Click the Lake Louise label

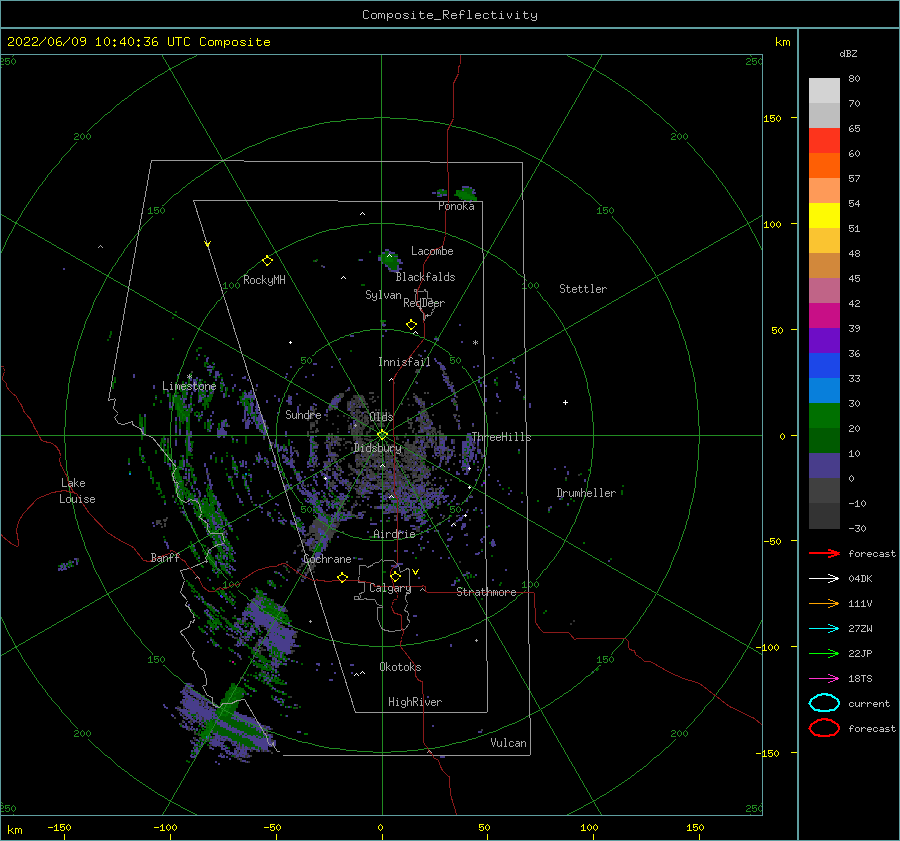77,491
